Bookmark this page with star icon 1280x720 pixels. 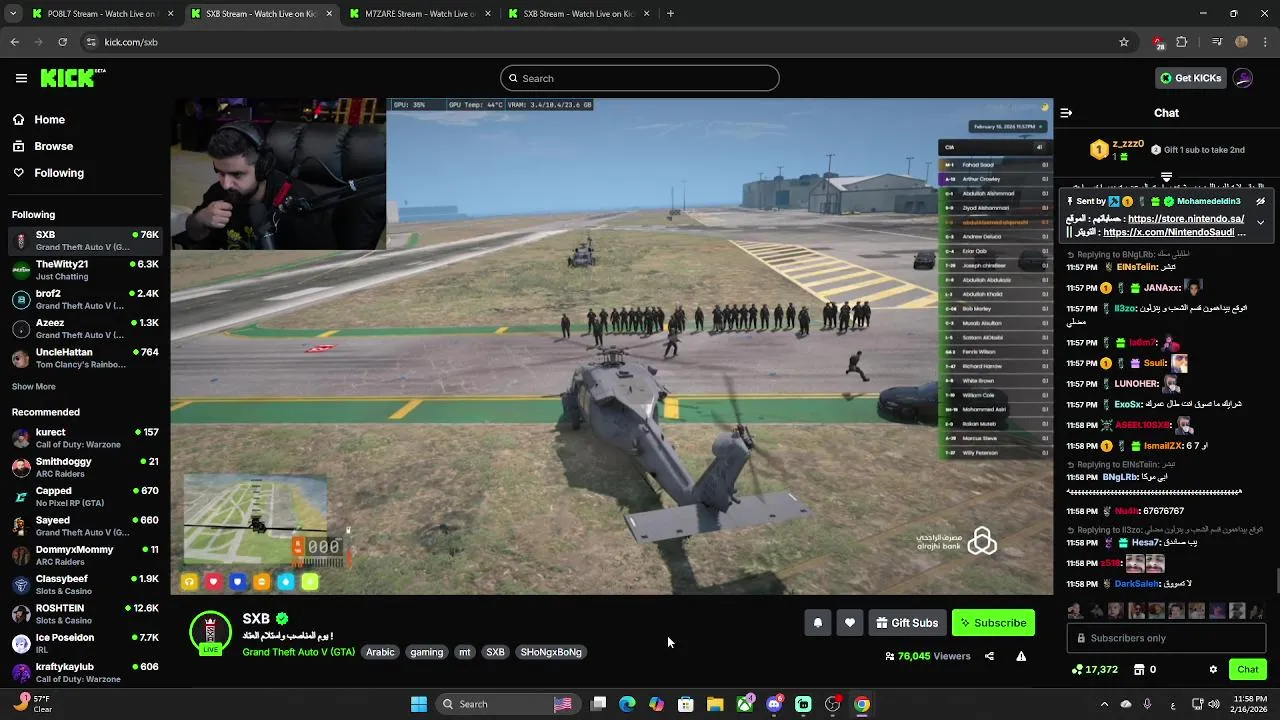tap(1124, 42)
